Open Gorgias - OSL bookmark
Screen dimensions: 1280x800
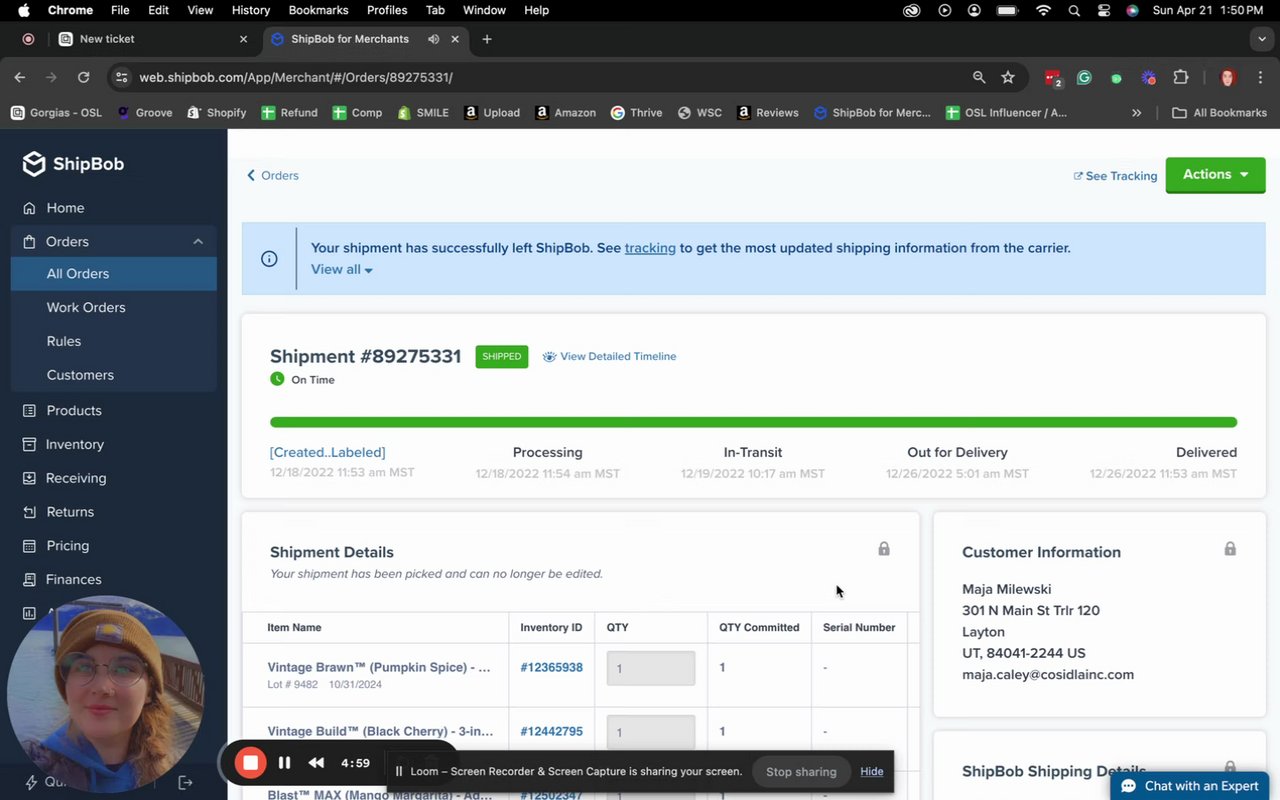click(x=57, y=113)
